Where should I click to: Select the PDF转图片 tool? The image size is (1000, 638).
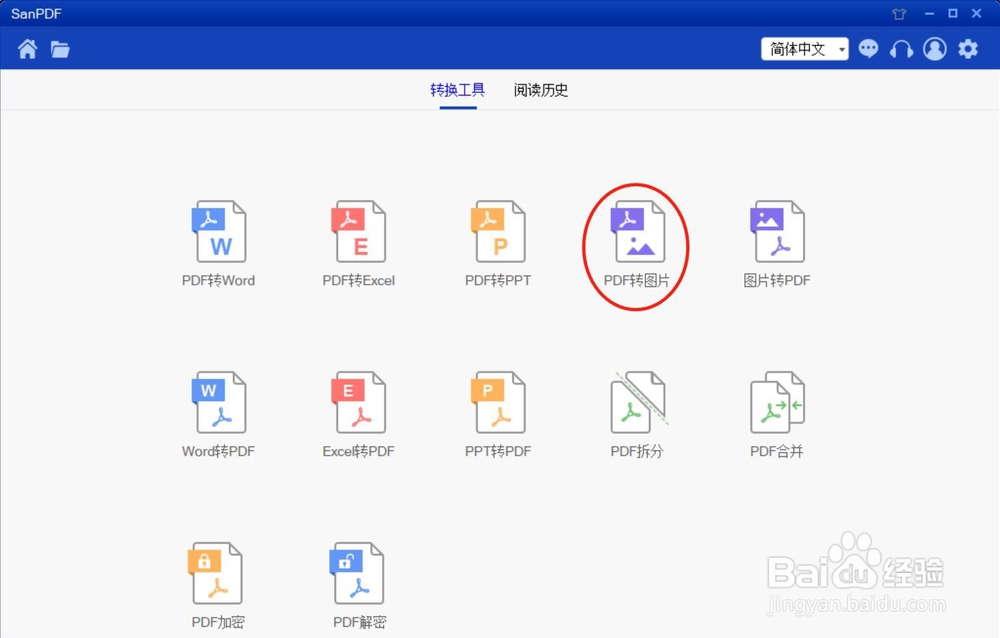[x=637, y=244]
